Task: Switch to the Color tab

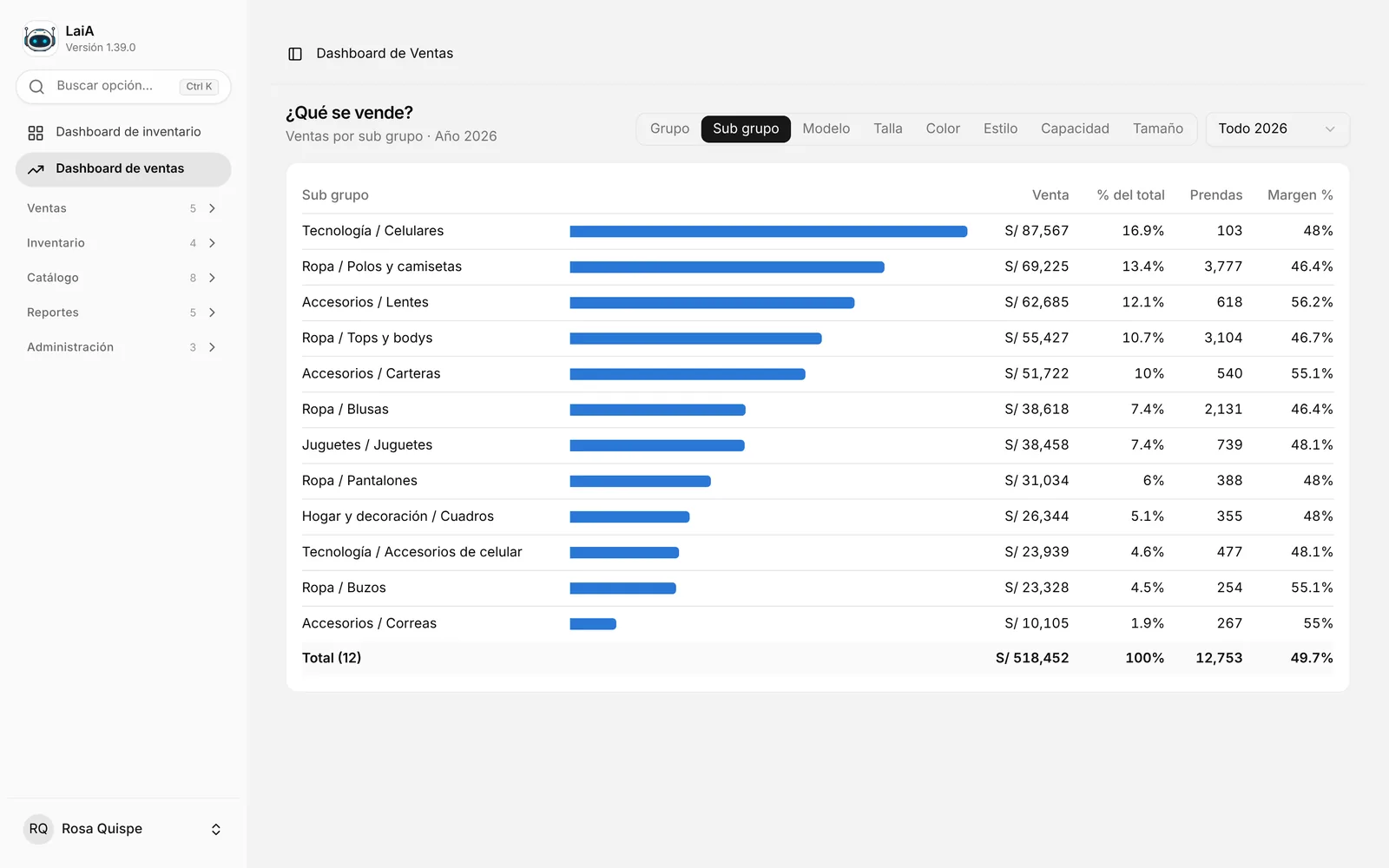Action: pos(943,129)
